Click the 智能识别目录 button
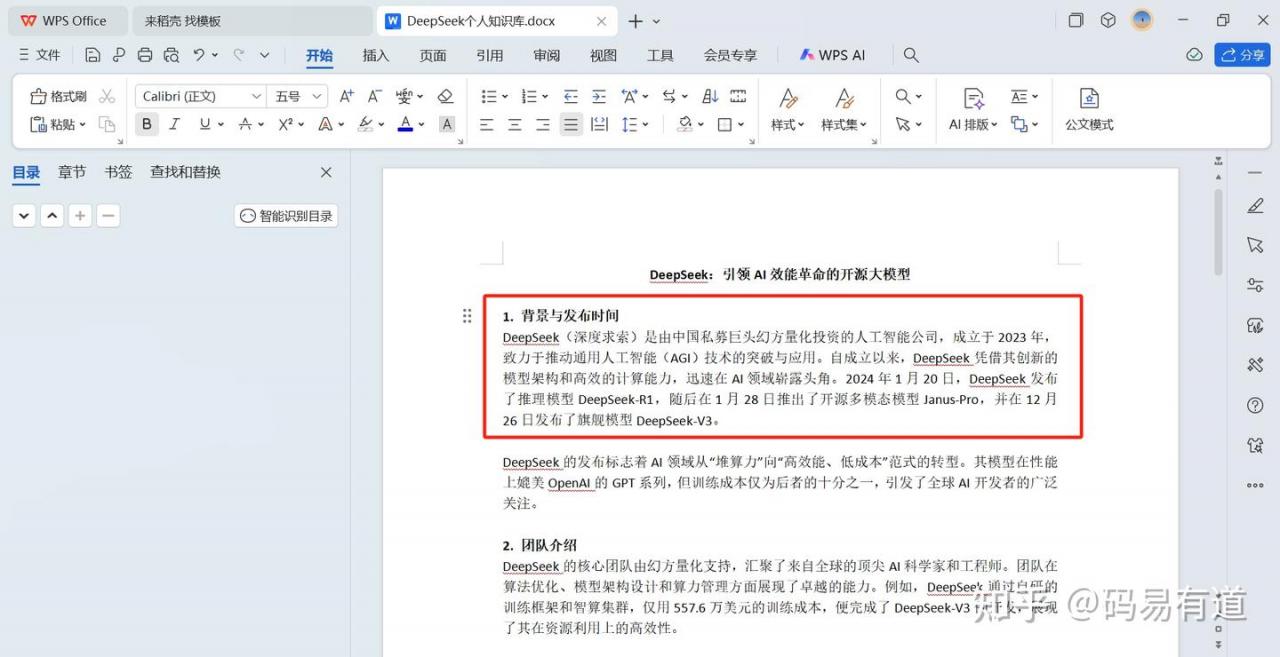 click(x=286, y=216)
